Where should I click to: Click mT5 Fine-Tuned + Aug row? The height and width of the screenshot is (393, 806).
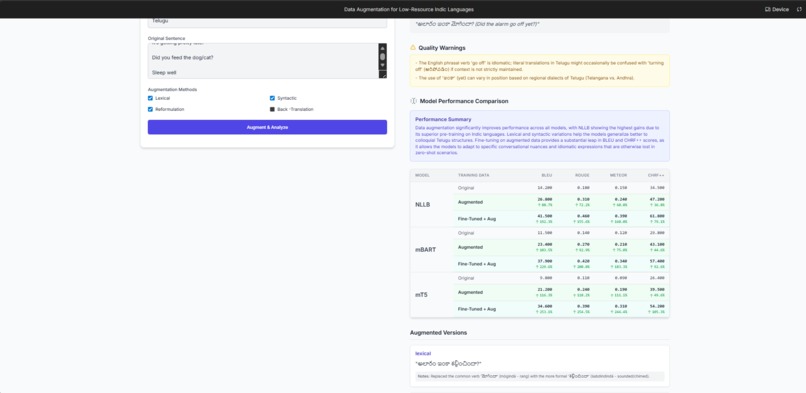[562, 309]
